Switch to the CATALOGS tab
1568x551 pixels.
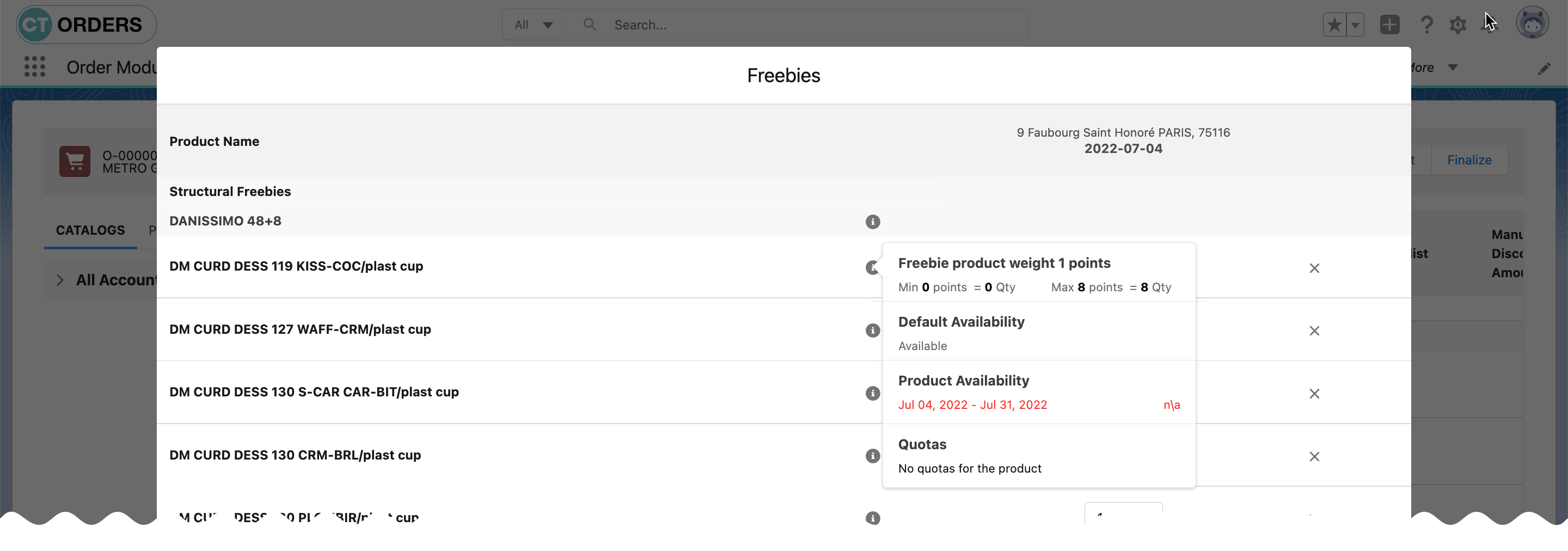pyautogui.click(x=90, y=230)
